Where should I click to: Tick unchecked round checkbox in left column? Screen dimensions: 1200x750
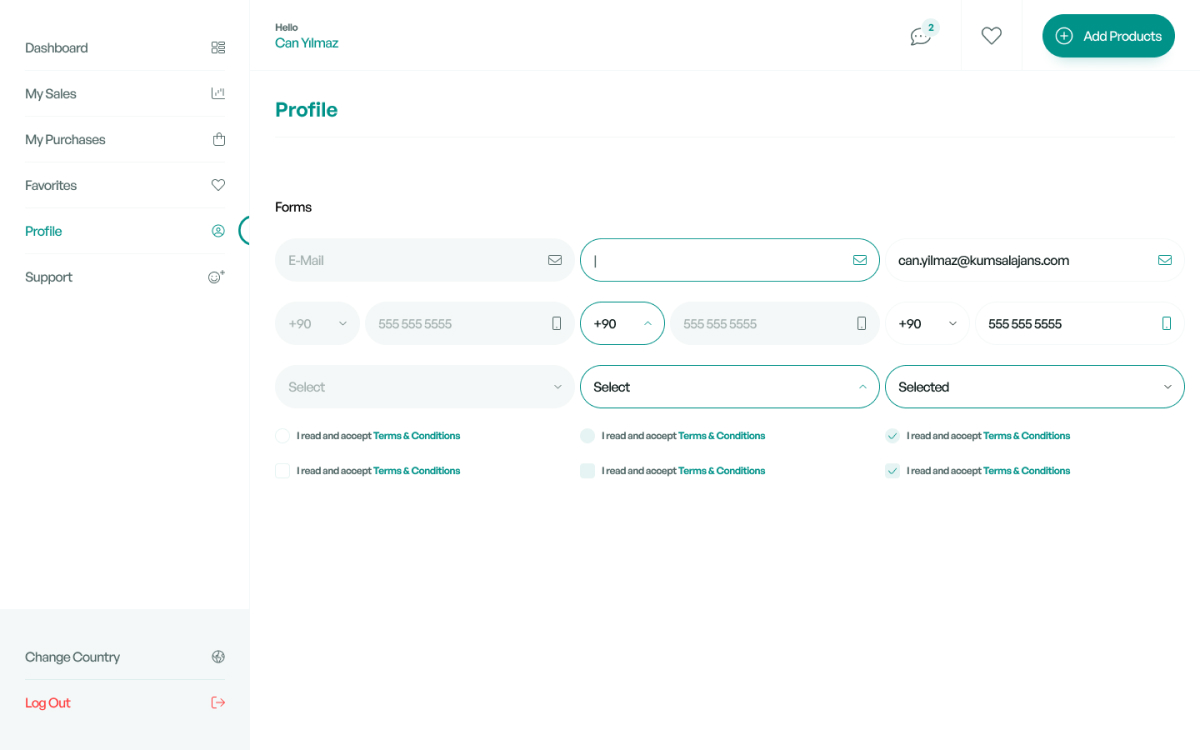click(282, 436)
